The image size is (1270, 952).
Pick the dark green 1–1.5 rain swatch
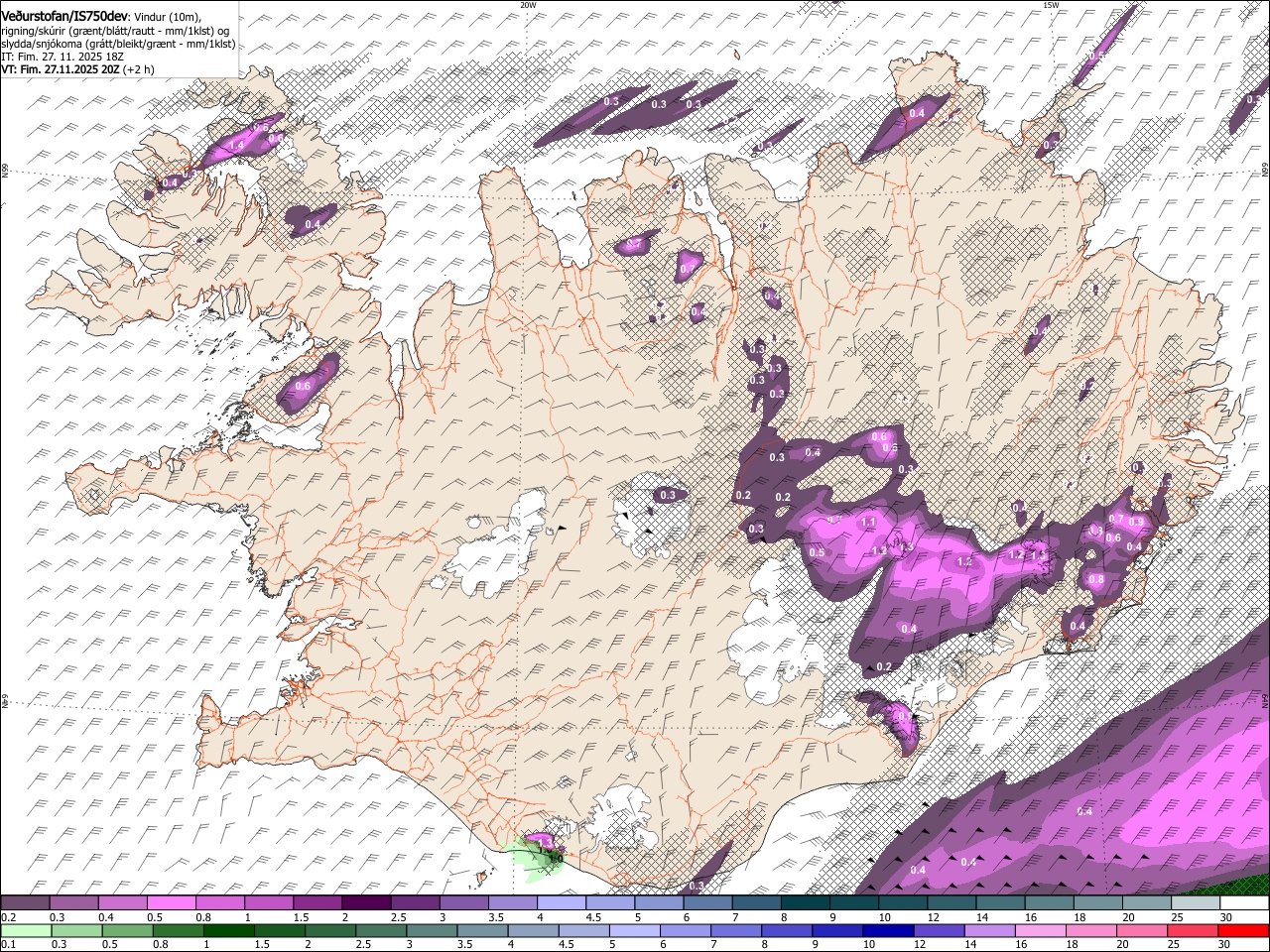pos(228,931)
